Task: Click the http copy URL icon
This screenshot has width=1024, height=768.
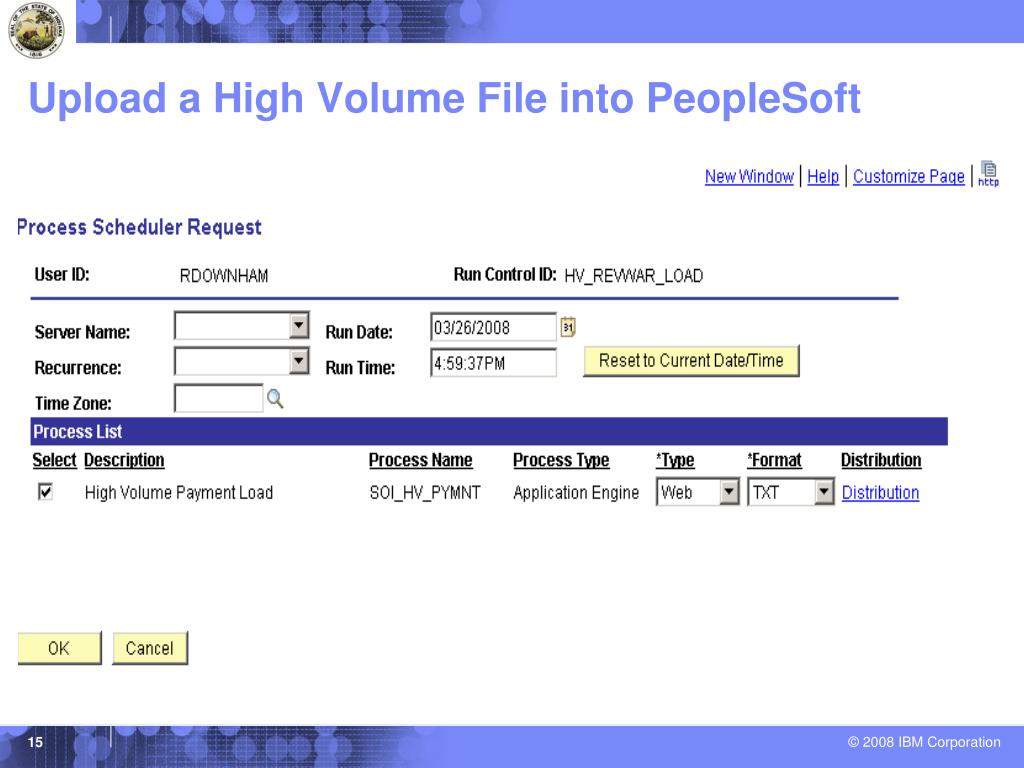Action: point(988,174)
